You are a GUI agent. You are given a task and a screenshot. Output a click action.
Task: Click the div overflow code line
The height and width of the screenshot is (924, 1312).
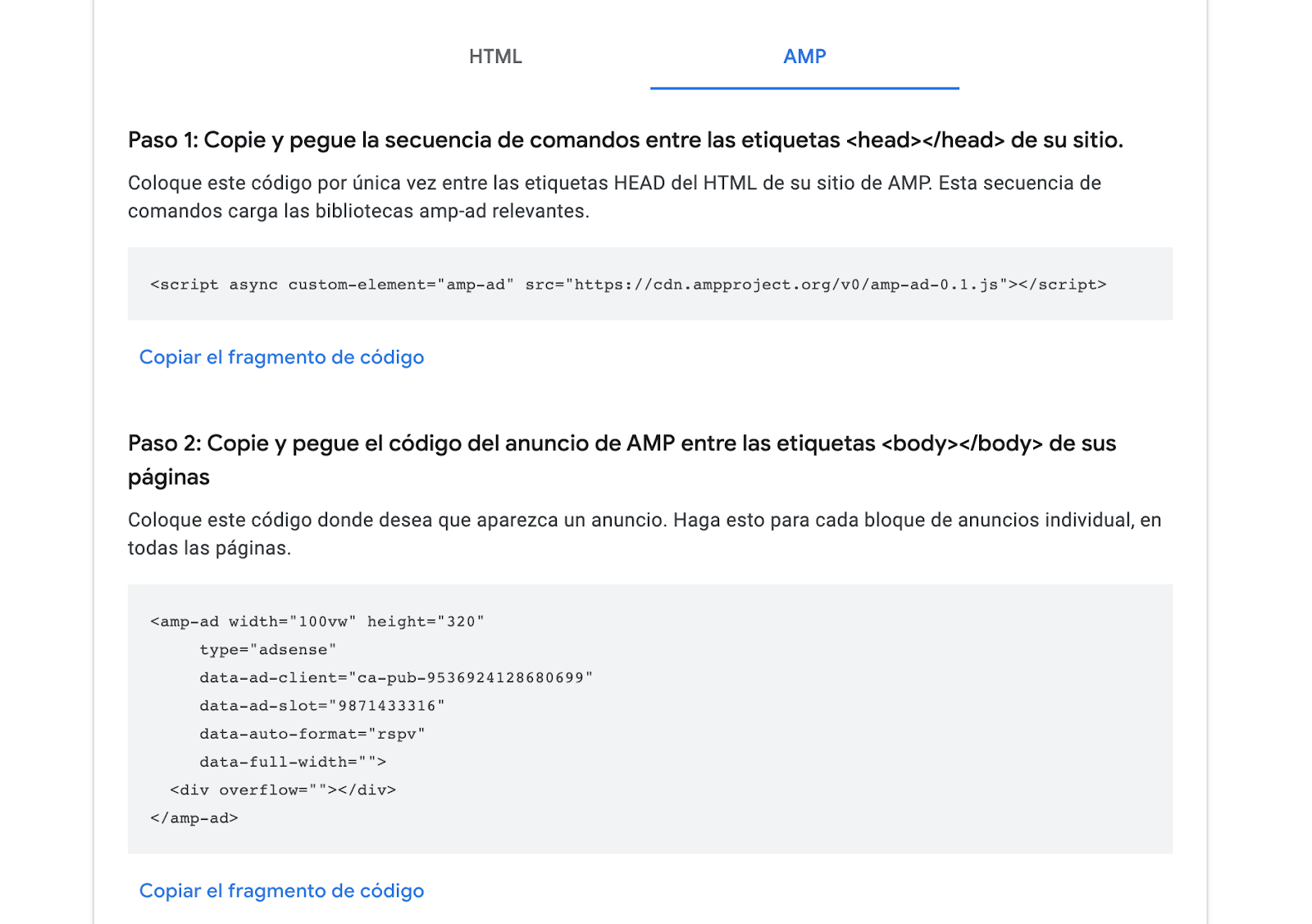pyautogui.click(x=282, y=790)
